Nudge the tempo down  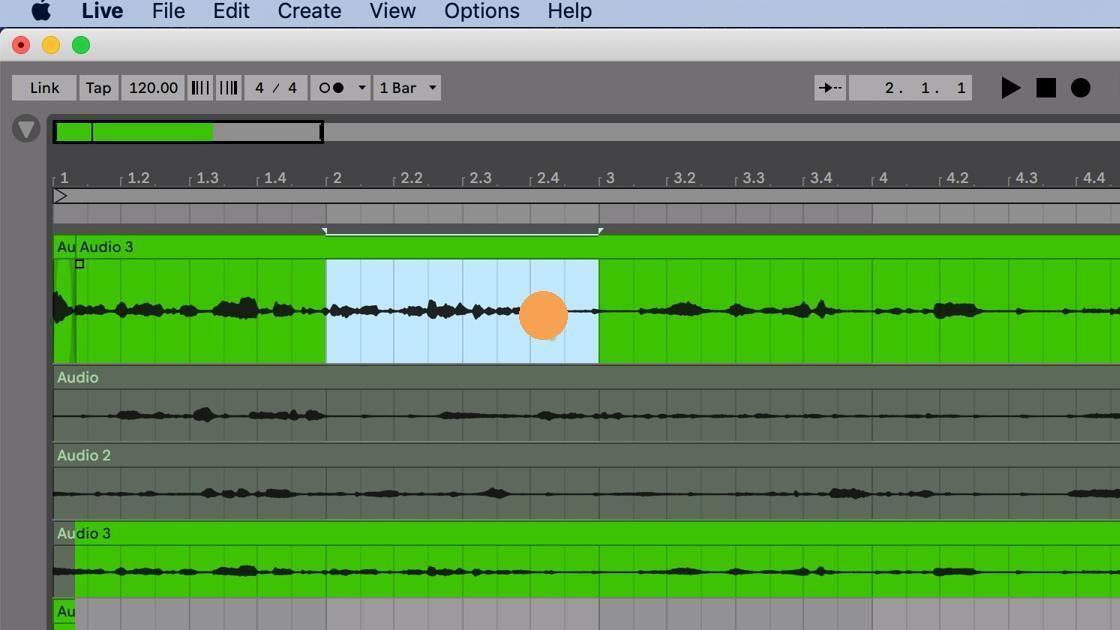[x=200, y=88]
